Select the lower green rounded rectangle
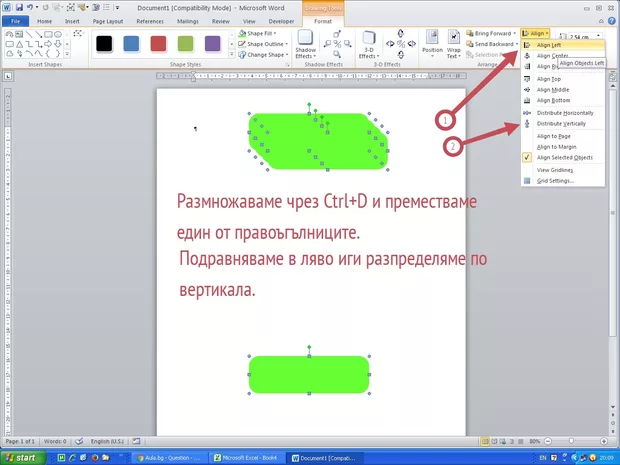Viewport: 620px width, 465px height. pos(309,374)
